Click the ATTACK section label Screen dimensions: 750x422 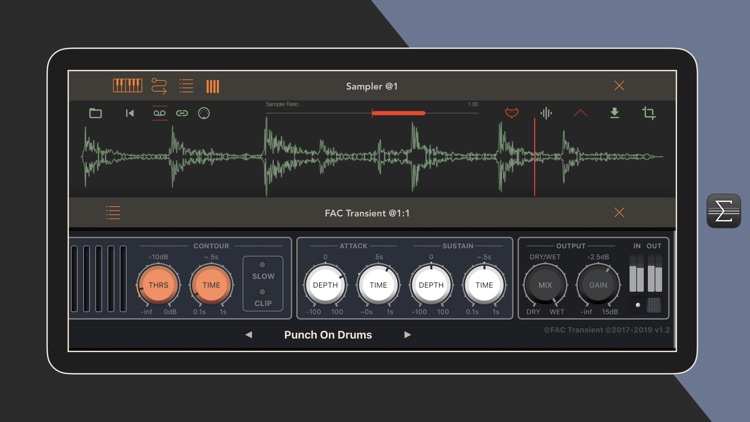(353, 246)
